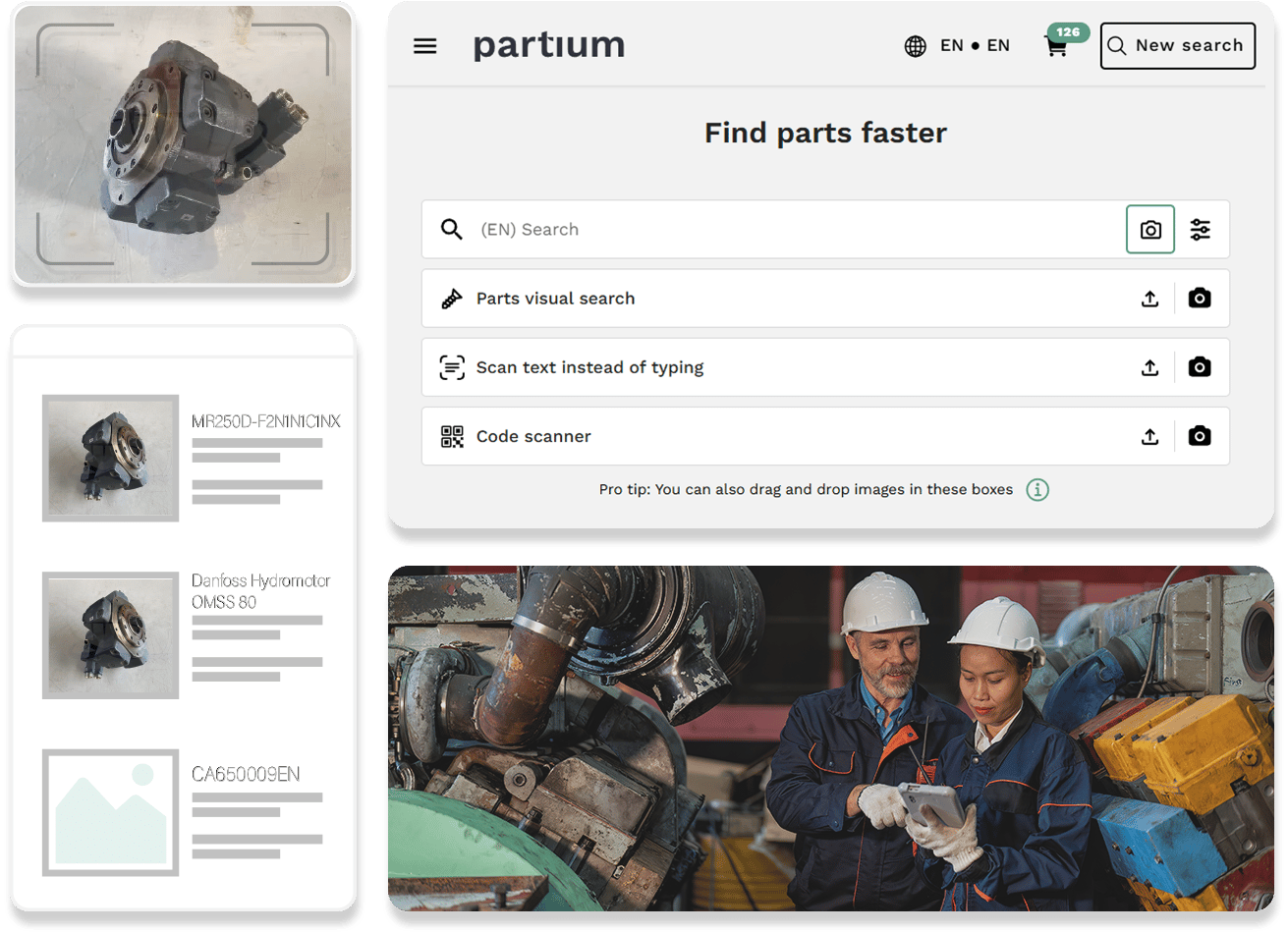Upload image for Scan text option
Image resolution: width=1288 pixels, height=932 pixels.
point(1150,367)
